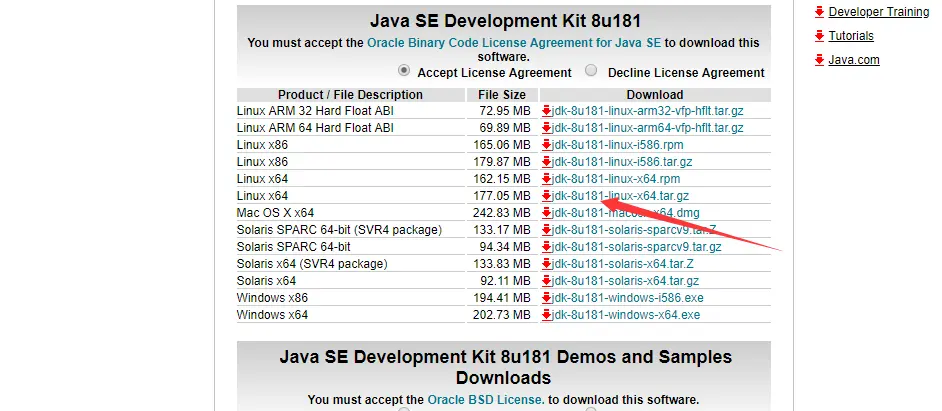Click Solaris x64 (SVR4 package) text
The width and height of the screenshot is (942, 411).
[312, 264]
